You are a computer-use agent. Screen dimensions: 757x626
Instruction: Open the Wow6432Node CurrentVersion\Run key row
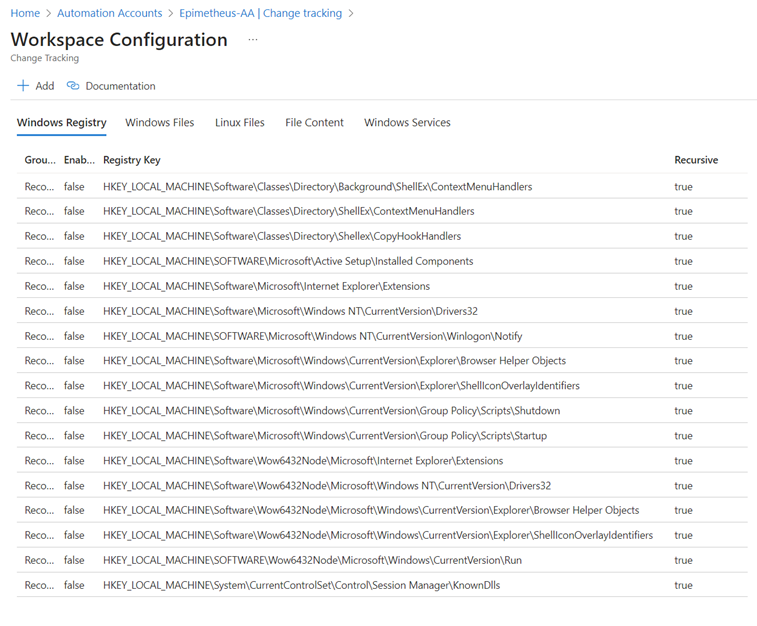[312, 560]
